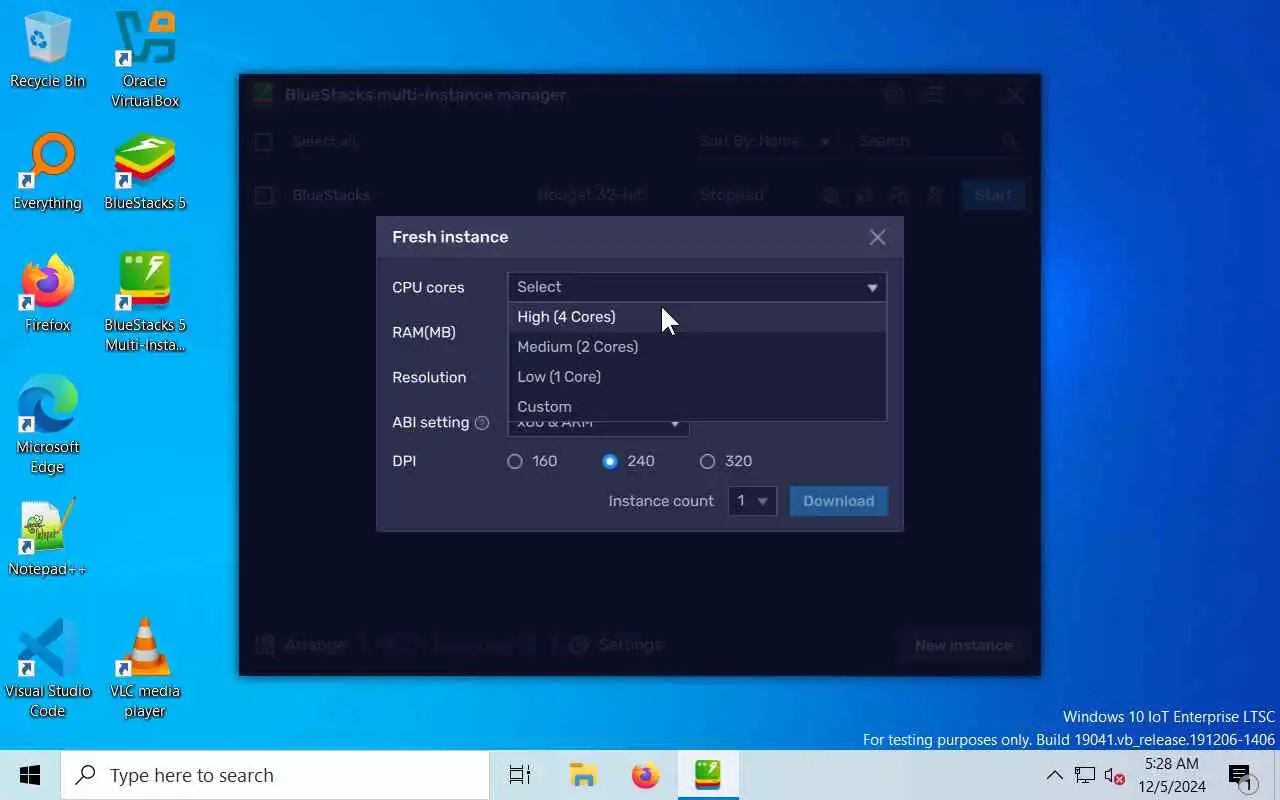Viewport: 1280px width, 800px height.
Task: Expand the ABI setting dropdown arrow
Action: tap(675, 425)
